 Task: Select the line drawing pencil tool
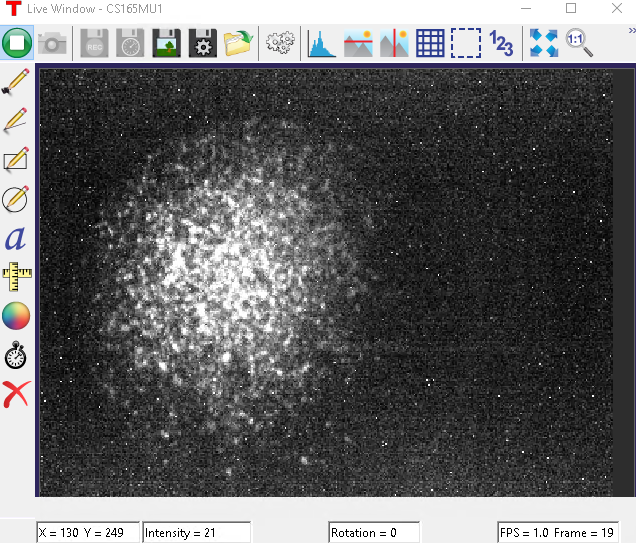(x=16, y=120)
